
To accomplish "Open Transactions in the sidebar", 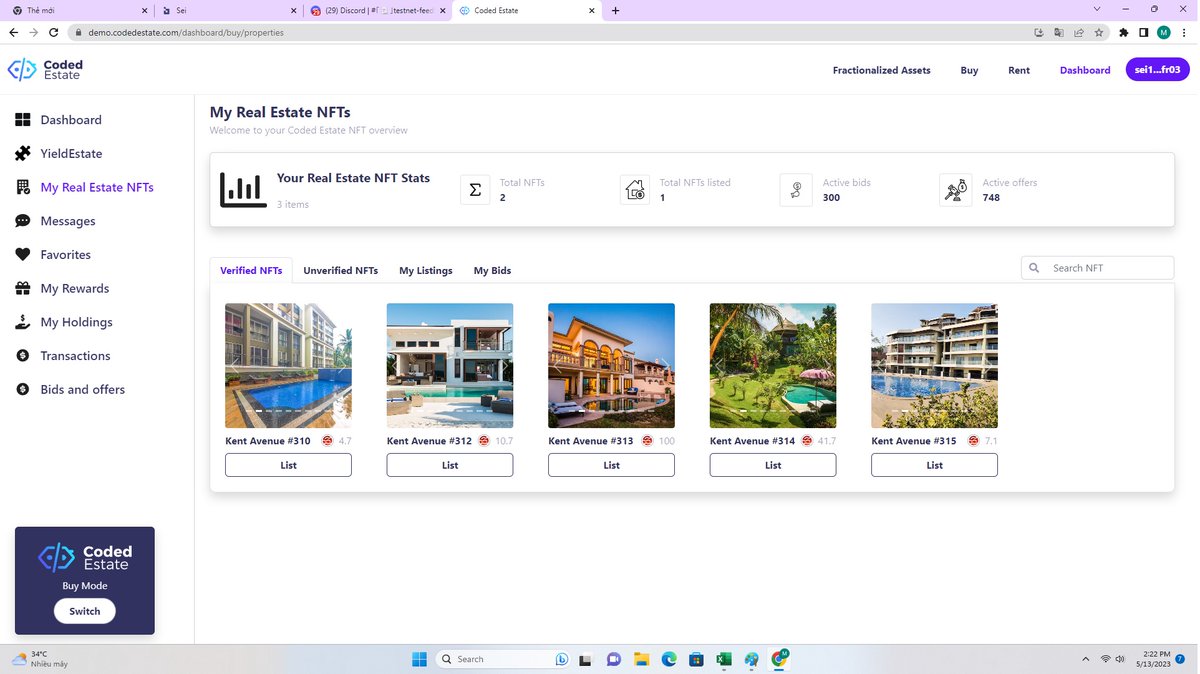I will pyautogui.click(x=62, y=356).
